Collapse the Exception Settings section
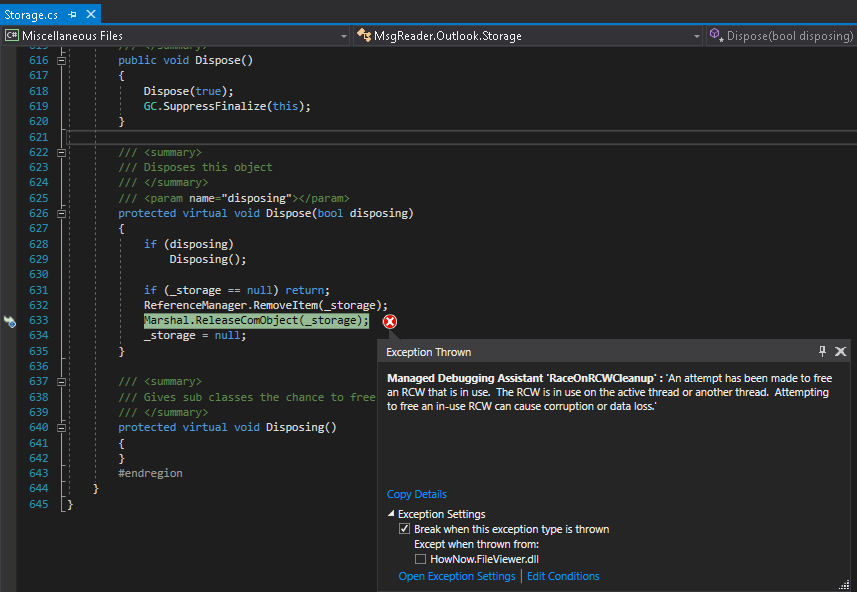This screenshot has height=592, width=857. click(x=392, y=513)
